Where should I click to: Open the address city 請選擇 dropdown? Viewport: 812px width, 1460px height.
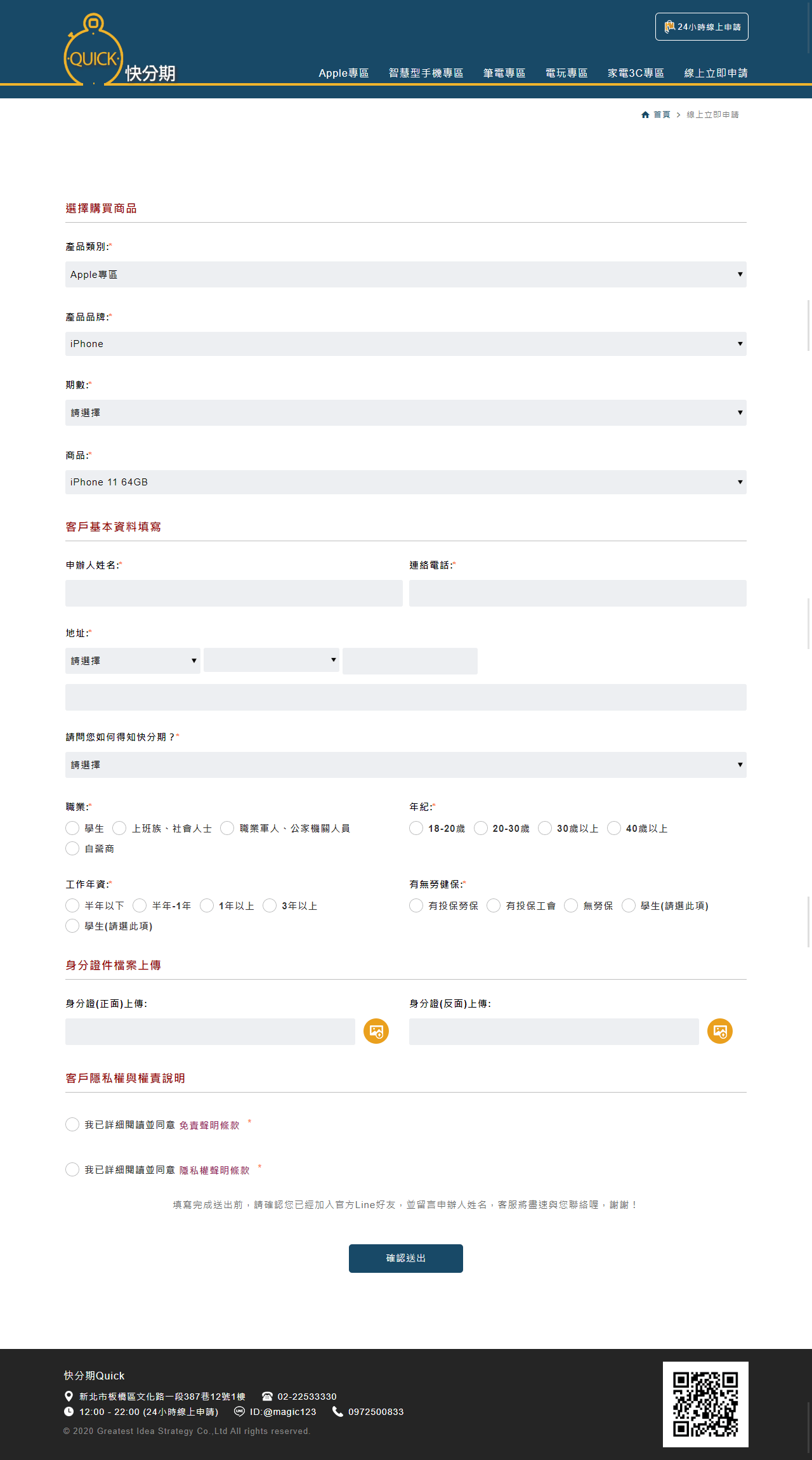point(133,661)
